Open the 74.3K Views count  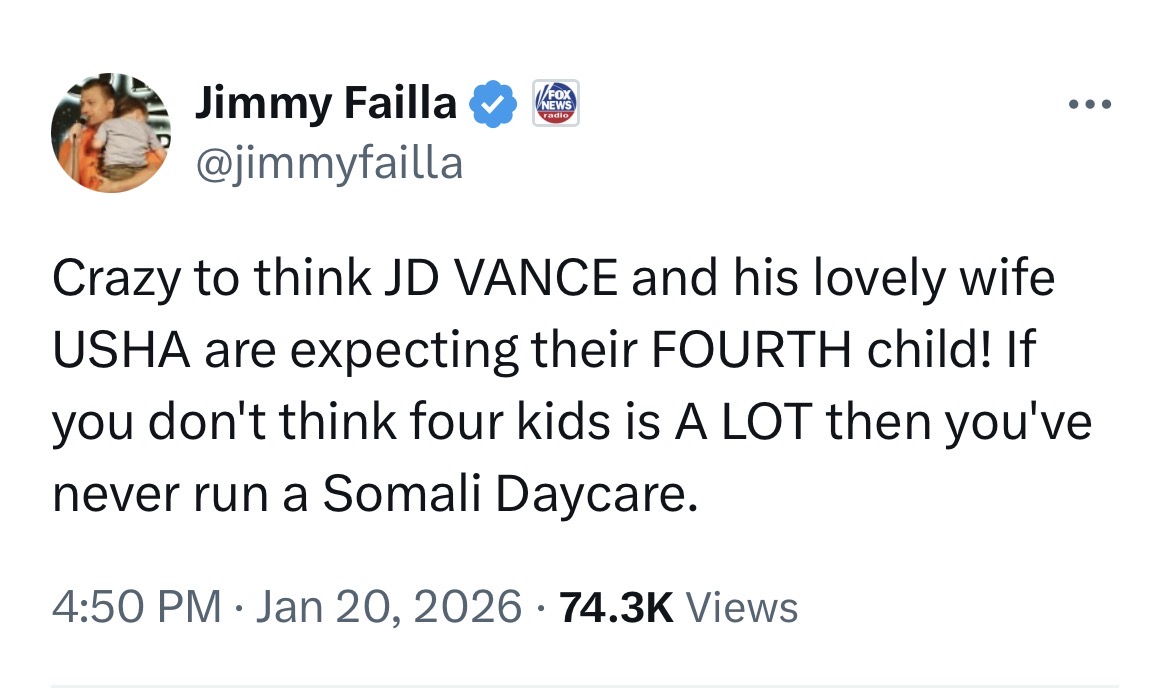tap(614, 607)
